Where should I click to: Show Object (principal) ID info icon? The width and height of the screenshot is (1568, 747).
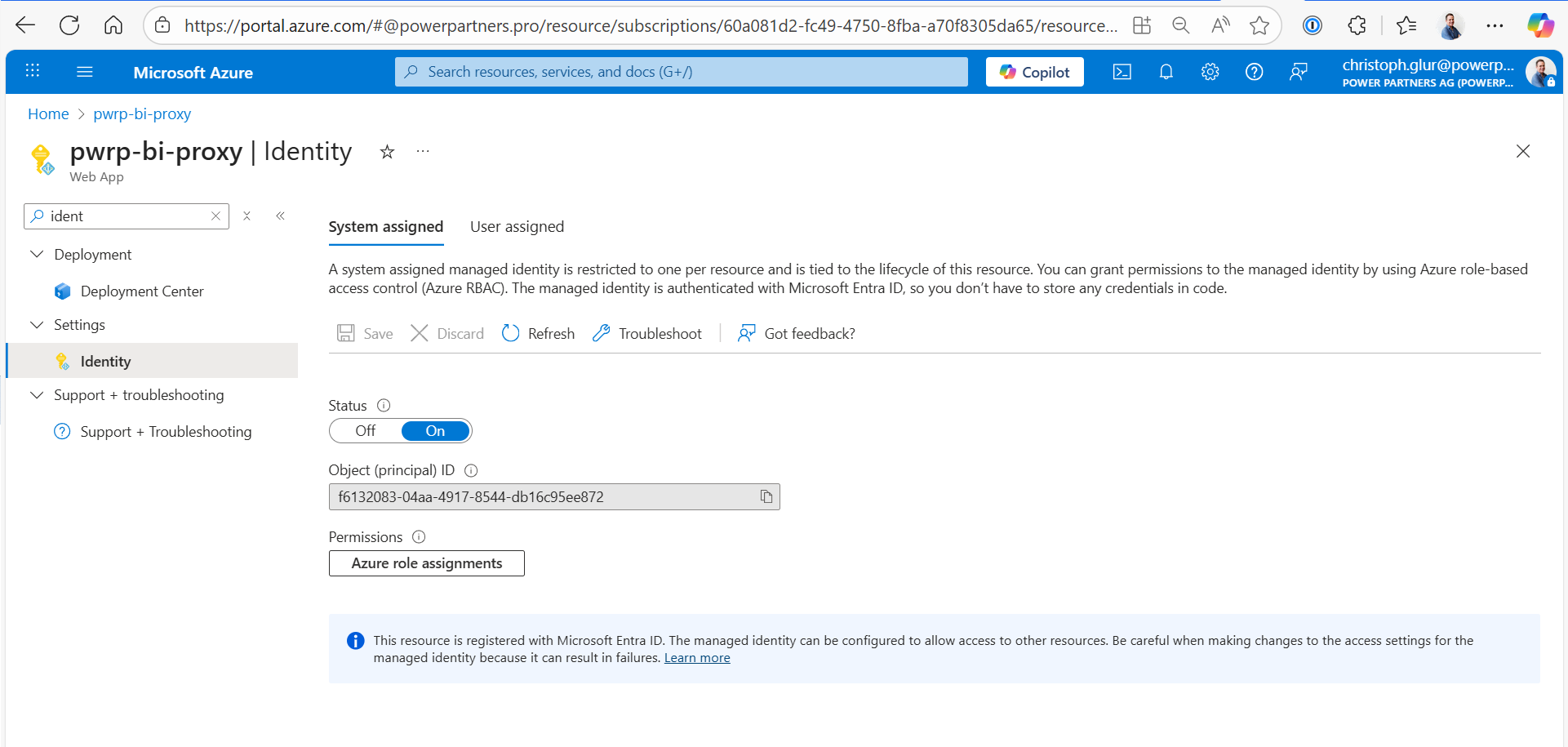(x=471, y=470)
